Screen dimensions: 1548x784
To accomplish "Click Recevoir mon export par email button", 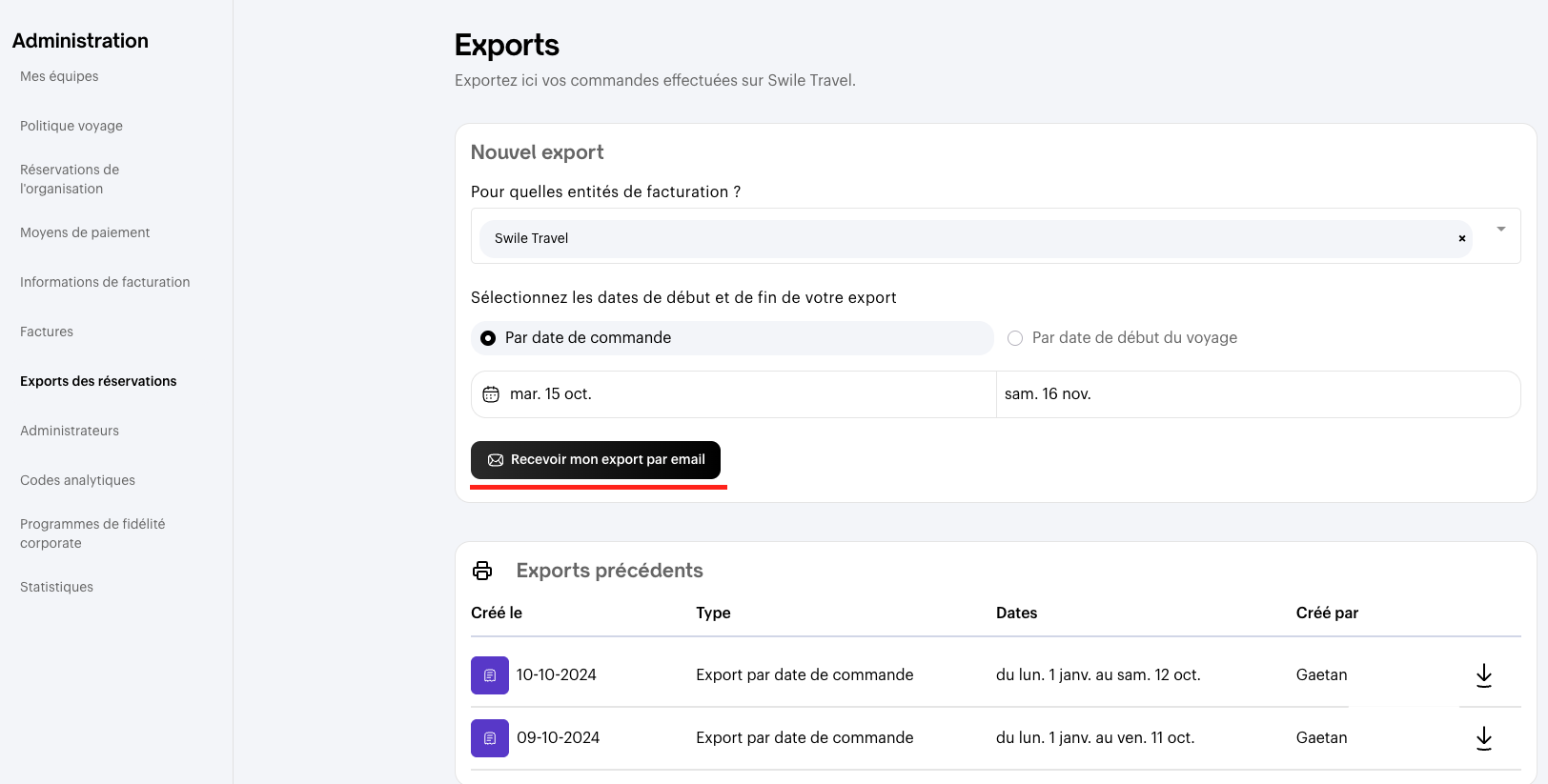I will pos(596,460).
